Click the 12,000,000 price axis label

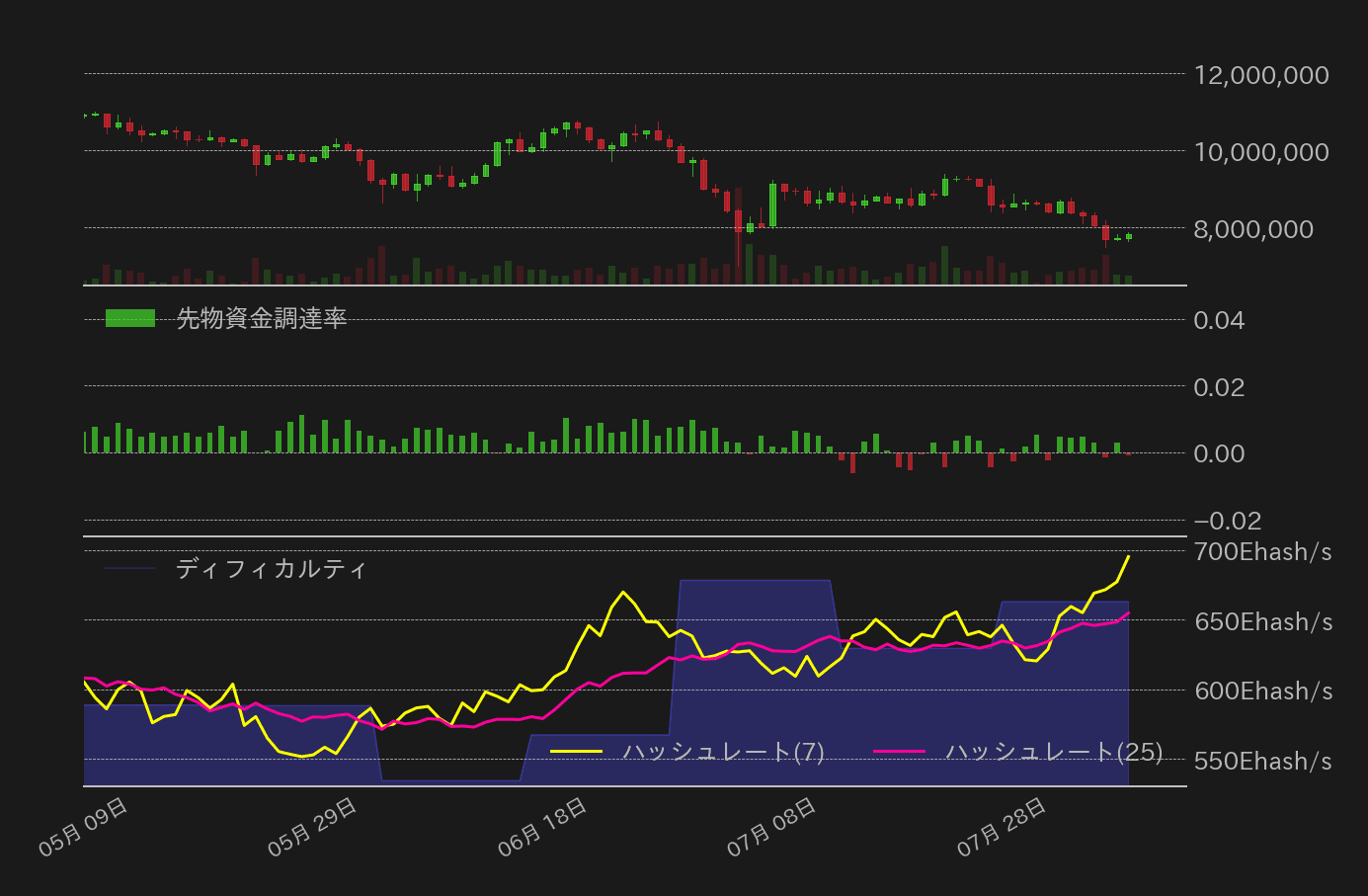point(1260,75)
